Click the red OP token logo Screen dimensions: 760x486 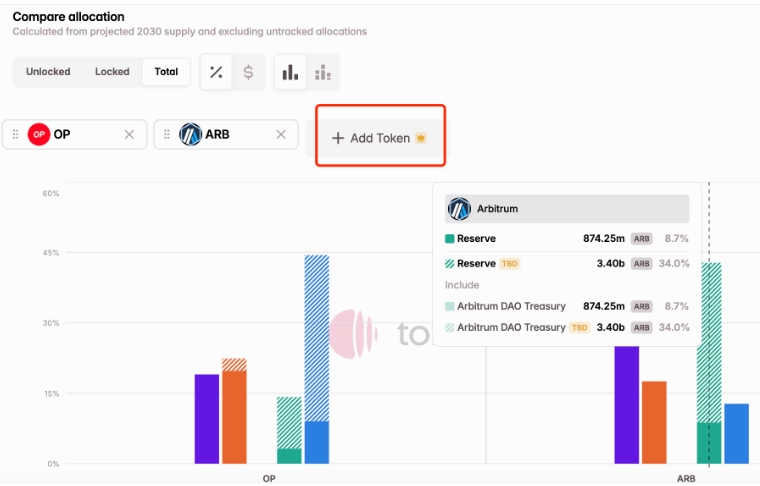pyautogui.click(x=39, y=134)
